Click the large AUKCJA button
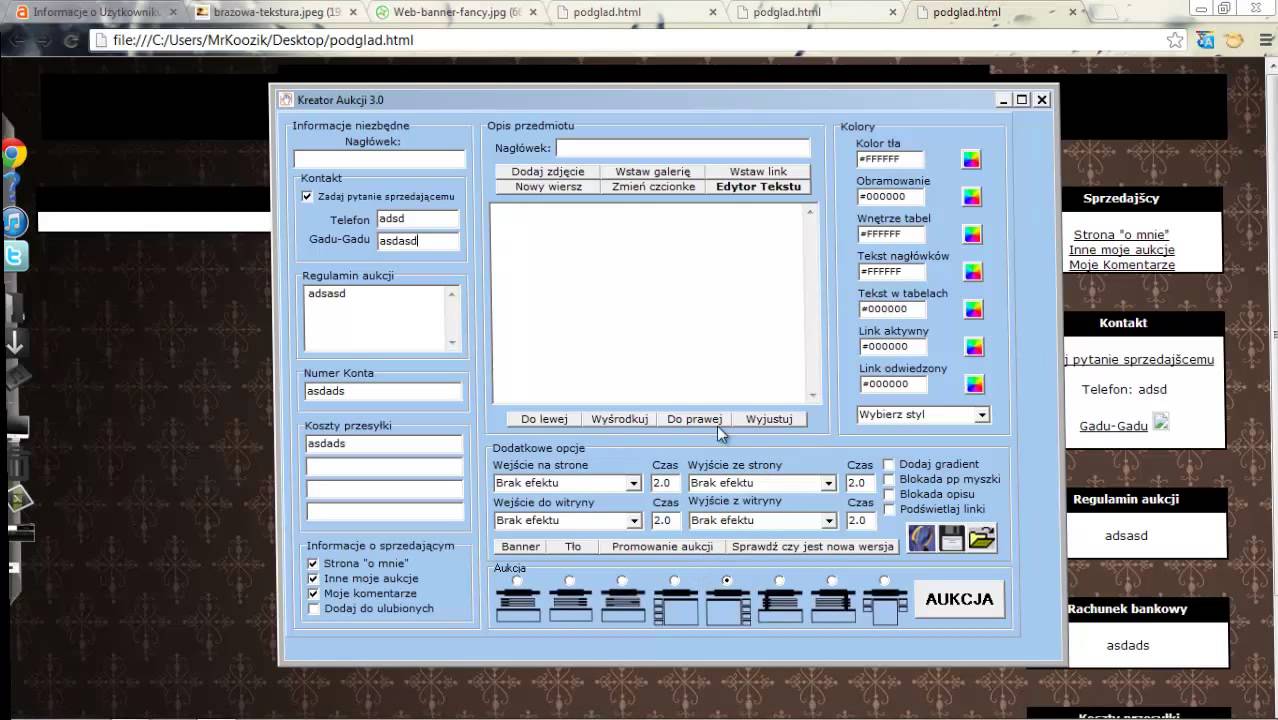 pos(959,600)
